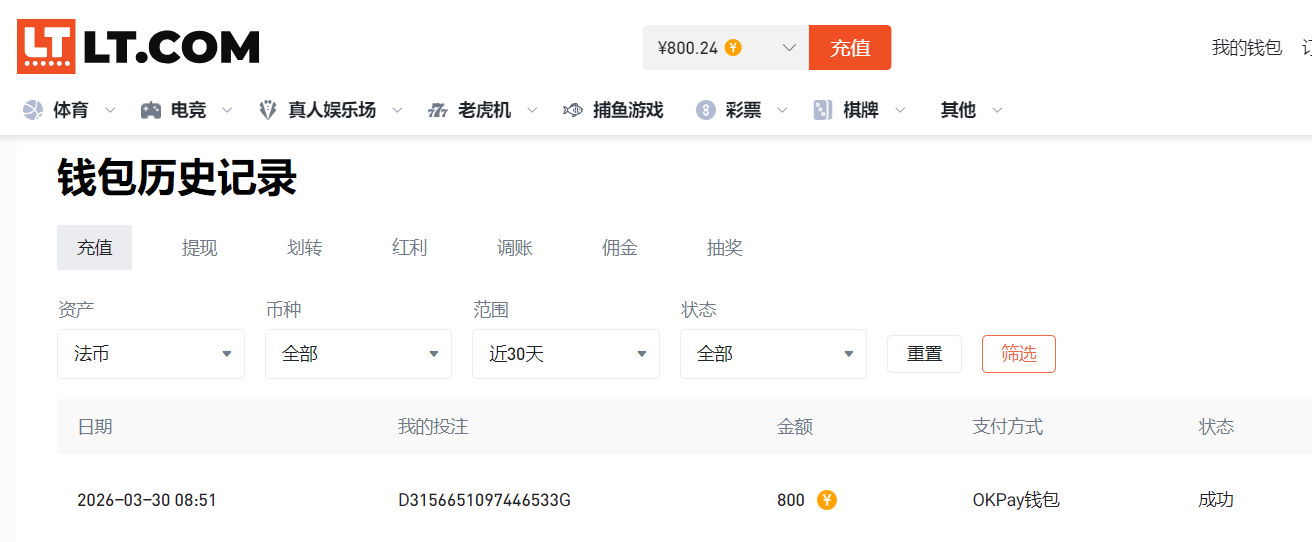Image resolution: width=1312 pixels, height=542 pixels.
Task: Switch to the 提现 tab
Action: [x=199, y=248]
